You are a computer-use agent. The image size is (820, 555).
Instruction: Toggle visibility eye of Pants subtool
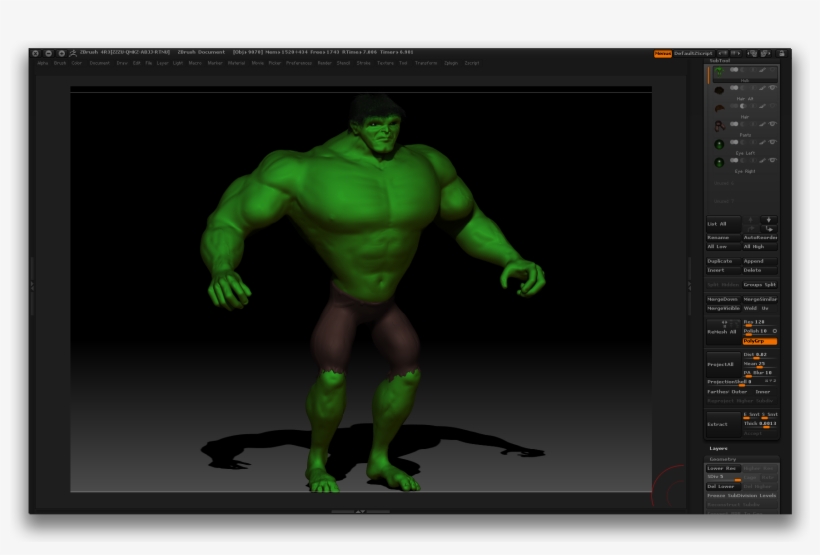pyautogui.click(x=772, y=124)
